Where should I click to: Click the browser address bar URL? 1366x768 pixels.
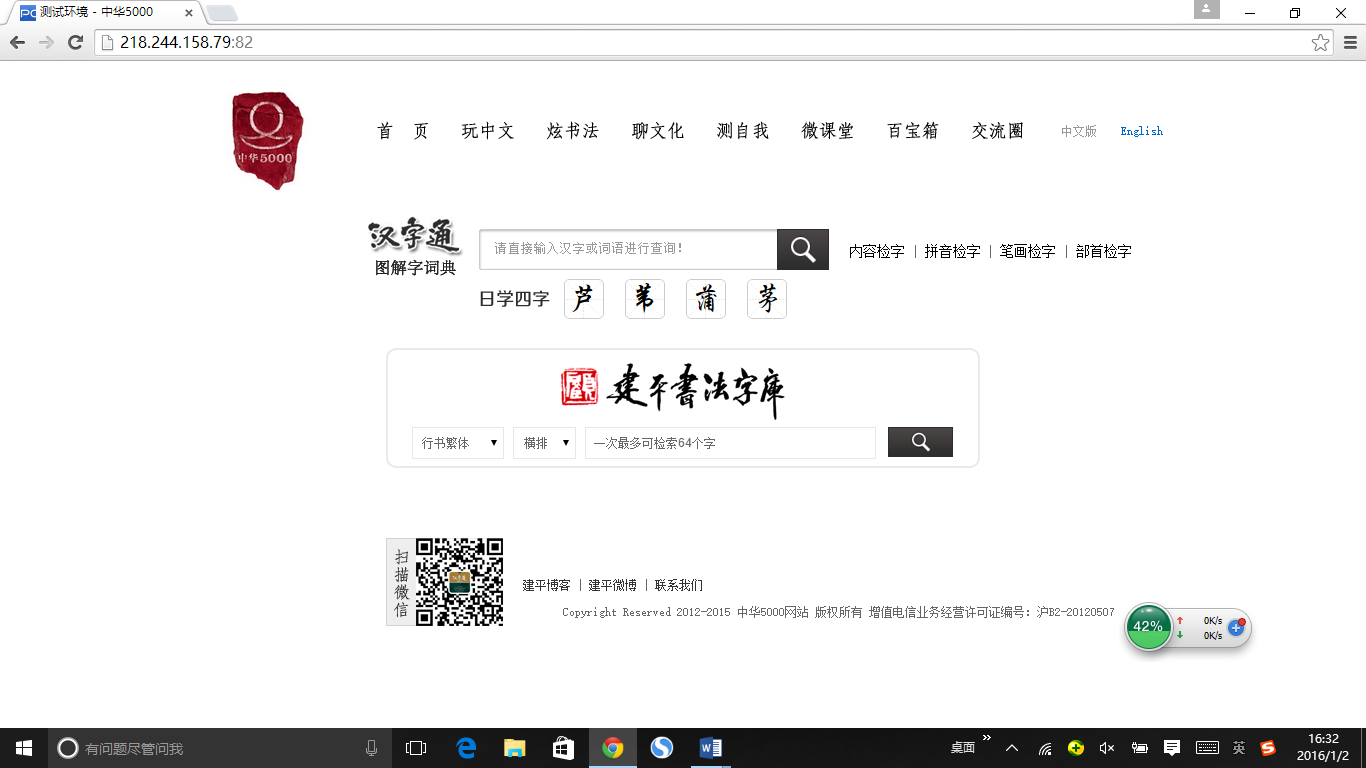(x=186, y=42)
